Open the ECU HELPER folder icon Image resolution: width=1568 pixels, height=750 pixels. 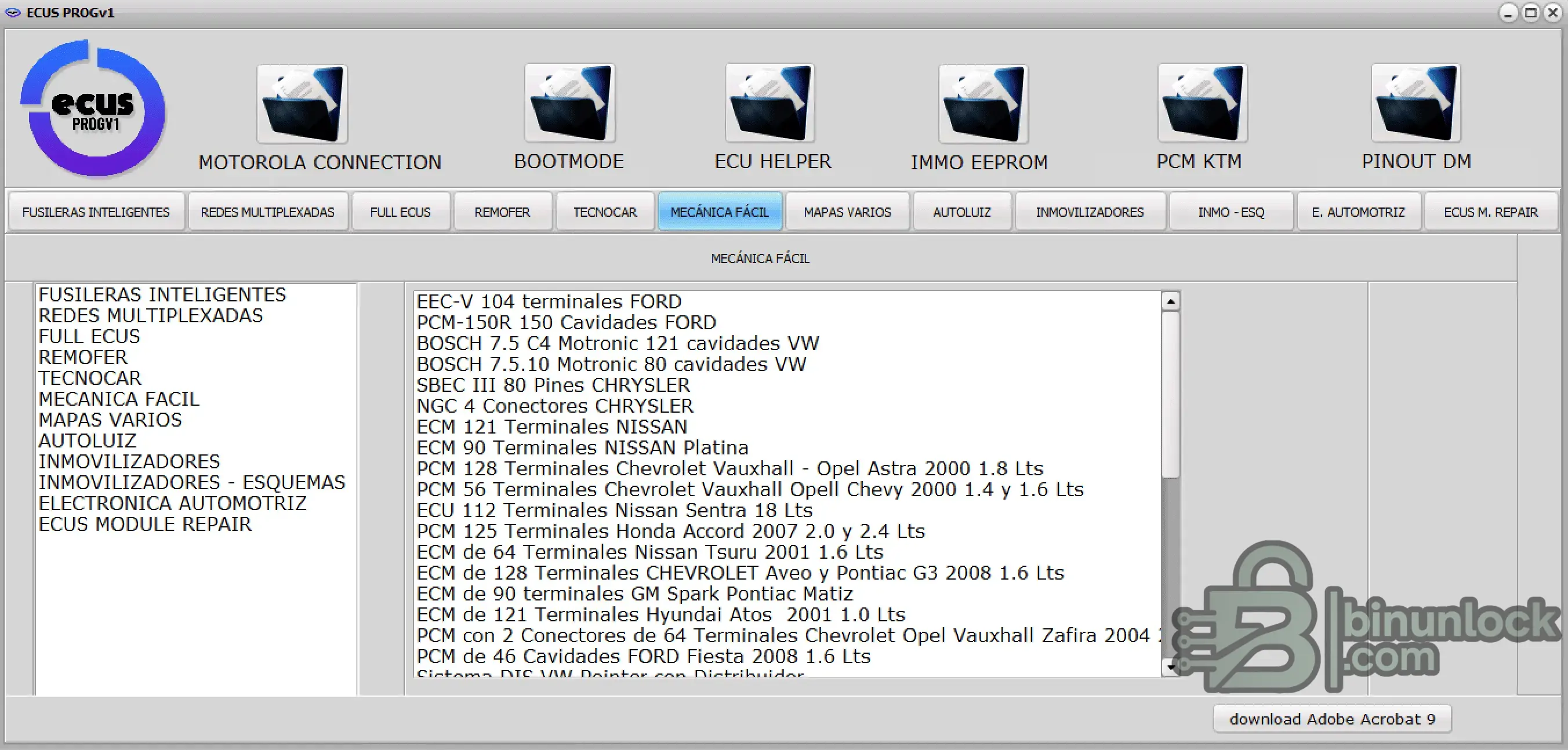[x=770, y=103]
